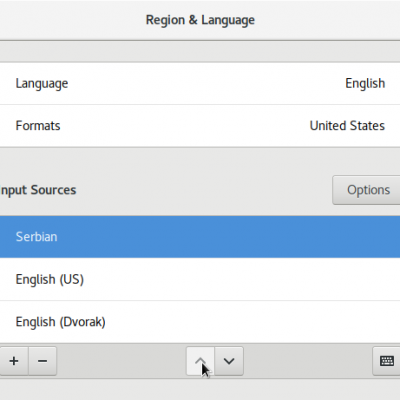Select the English (Dvorak) input source

point(200,322)
